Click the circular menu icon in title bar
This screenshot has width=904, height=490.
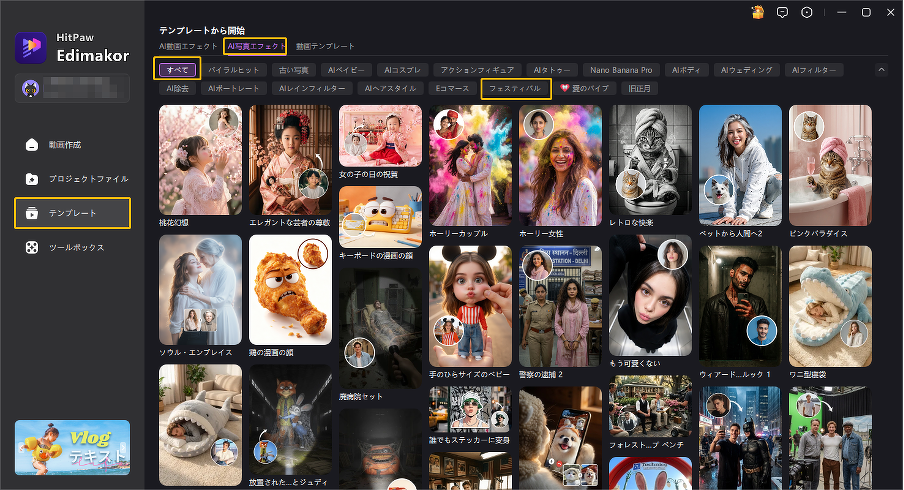click(x=808, y=12)
